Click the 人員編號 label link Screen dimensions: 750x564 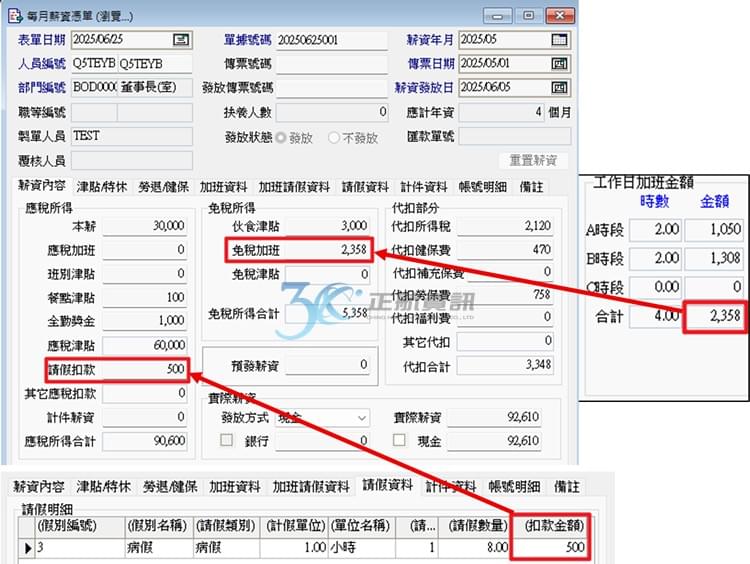(42, 64)
